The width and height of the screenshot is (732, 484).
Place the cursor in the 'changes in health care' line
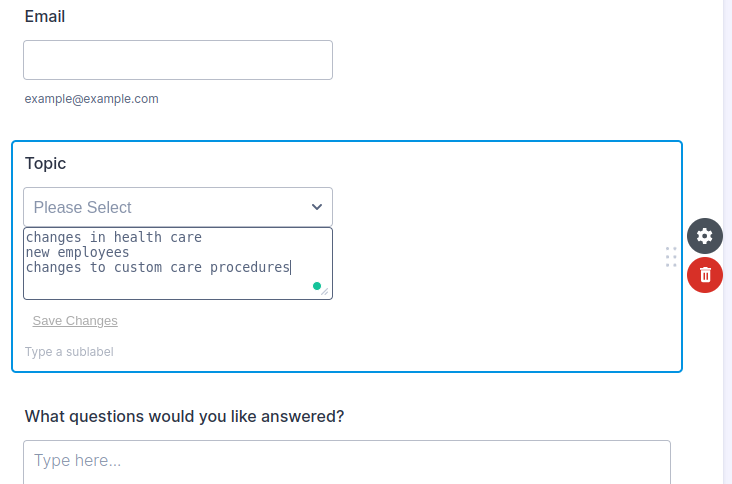[x=114, y=238]
